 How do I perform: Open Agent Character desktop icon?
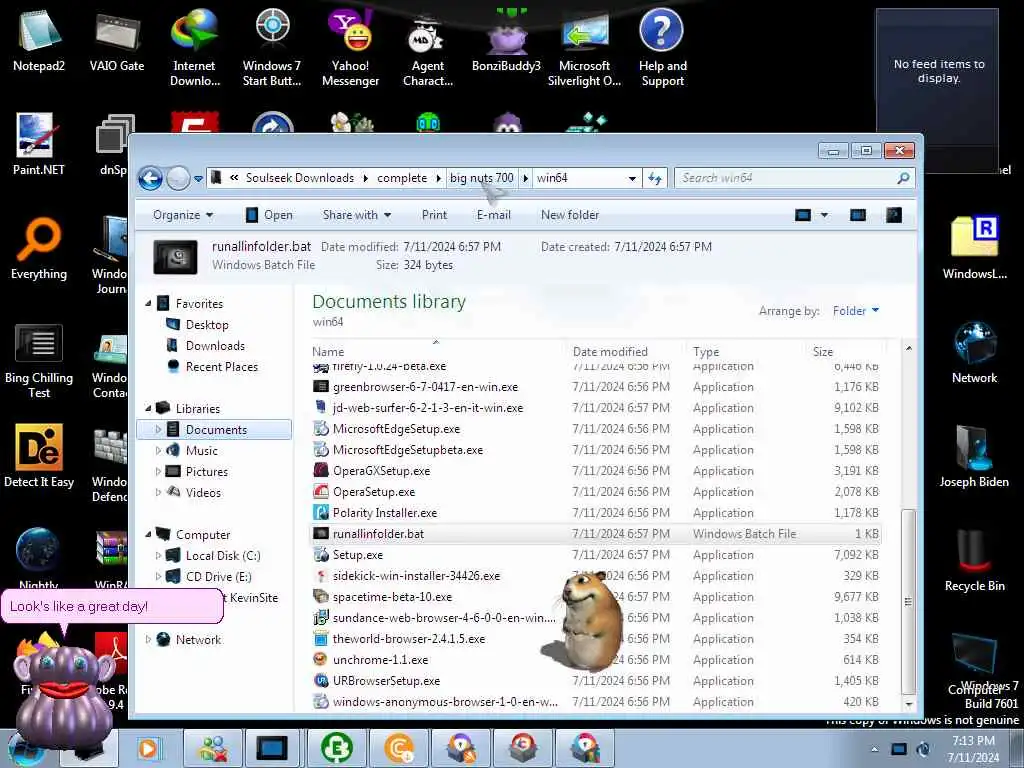[428, 52]
